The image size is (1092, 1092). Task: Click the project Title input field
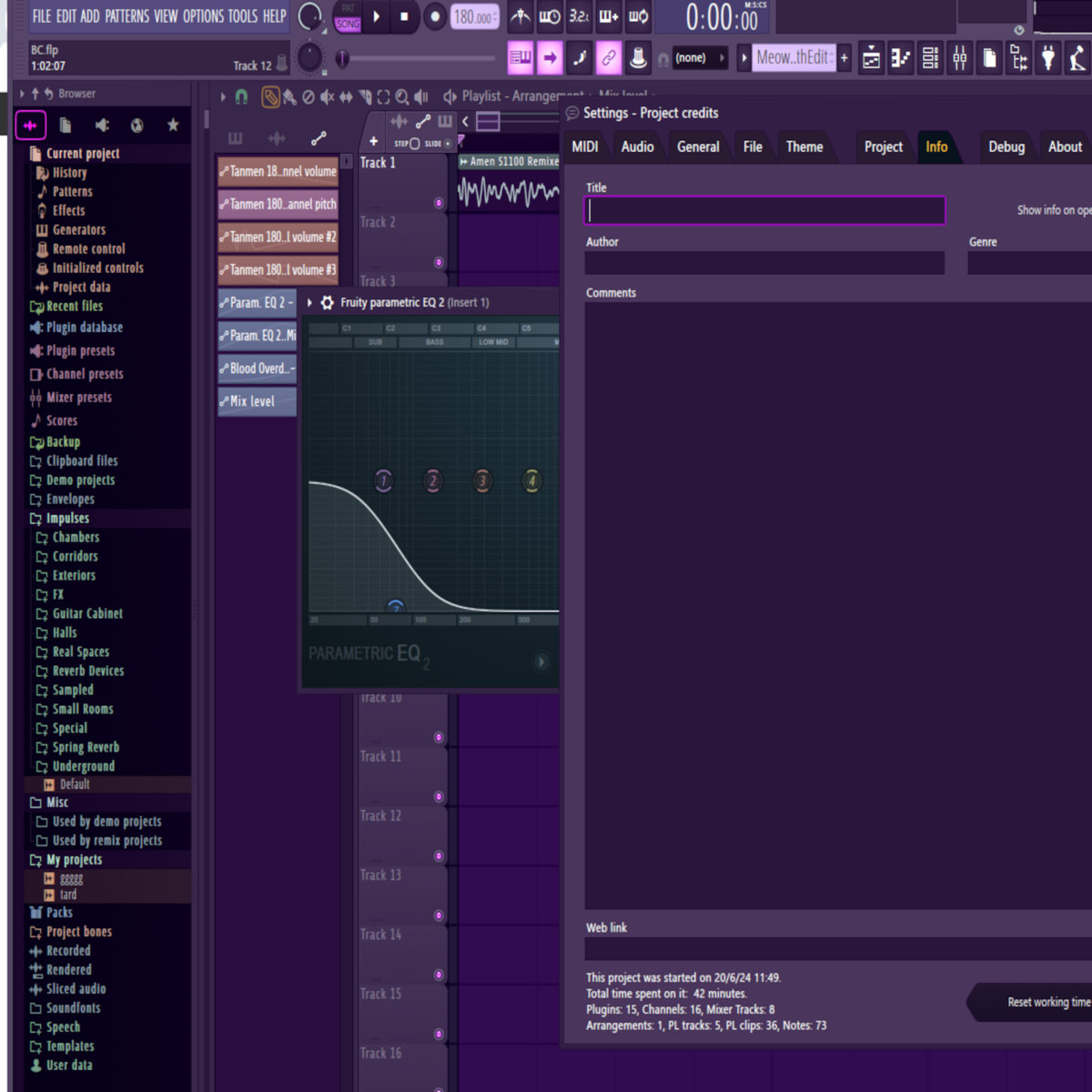pyautogui.click(x=764, y=210)
